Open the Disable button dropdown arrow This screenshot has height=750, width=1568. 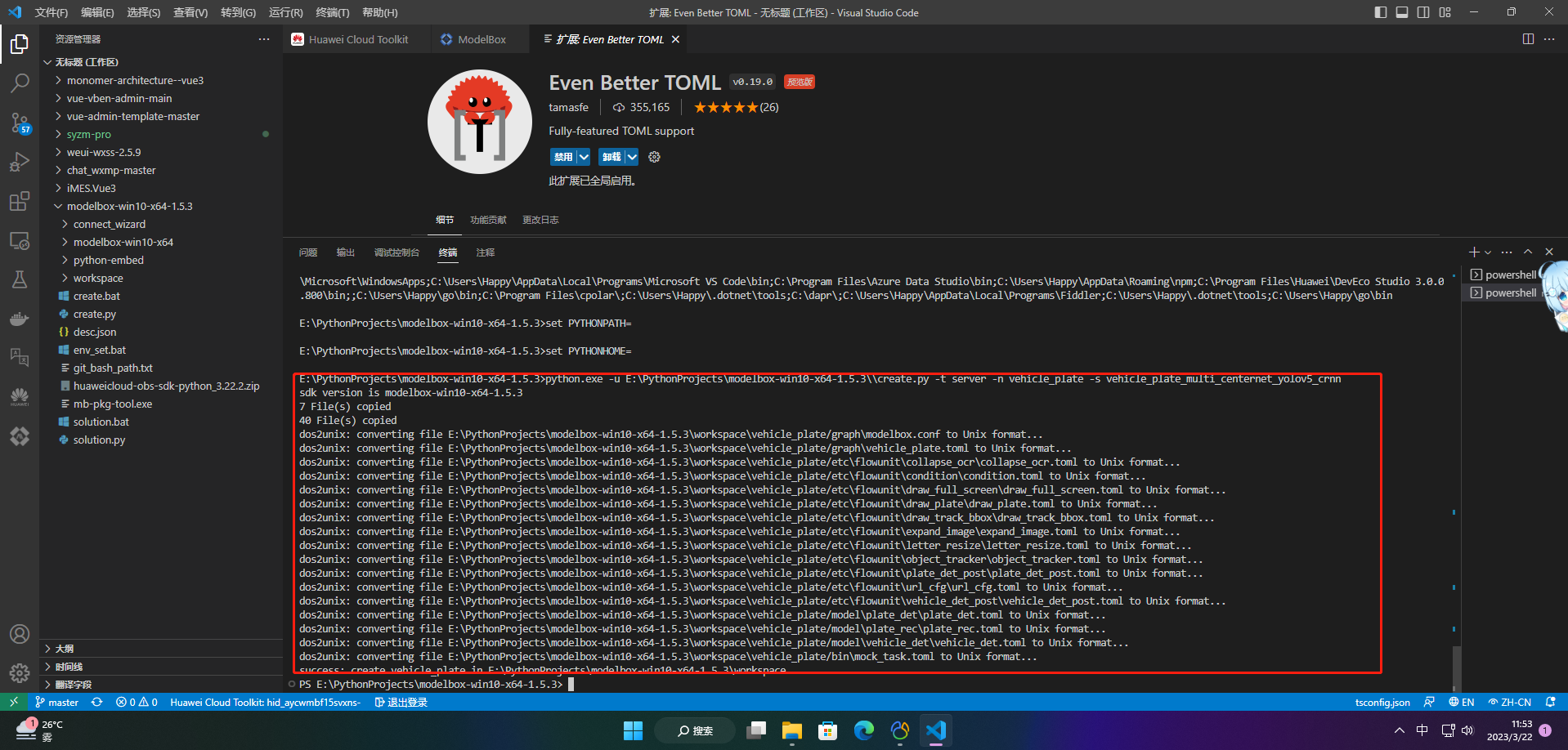click(584, 157)
